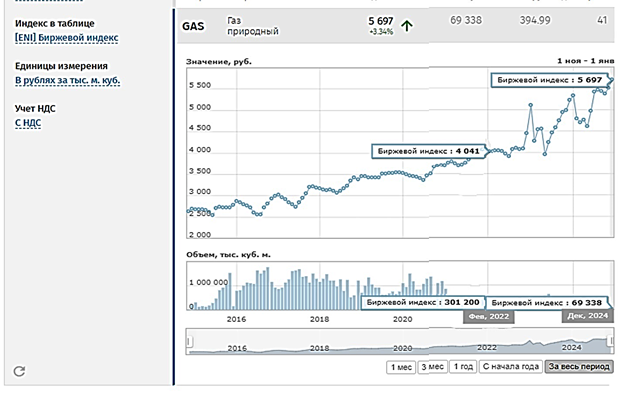Choose the За весь период range
The image size is (624, 402).
579,367
